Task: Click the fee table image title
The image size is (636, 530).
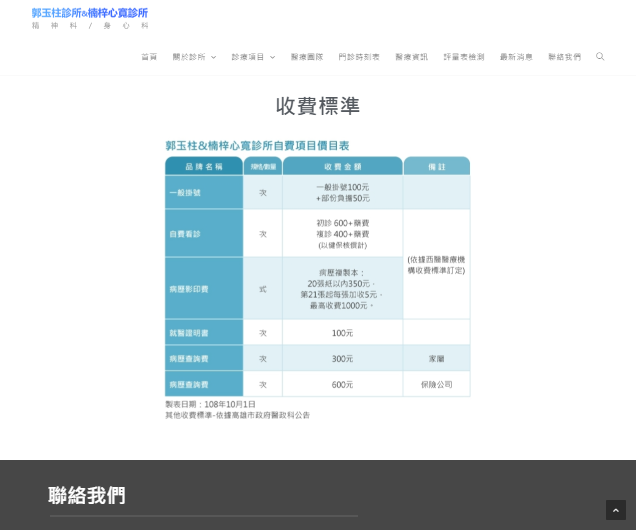Action: click(x=257, y=146)
